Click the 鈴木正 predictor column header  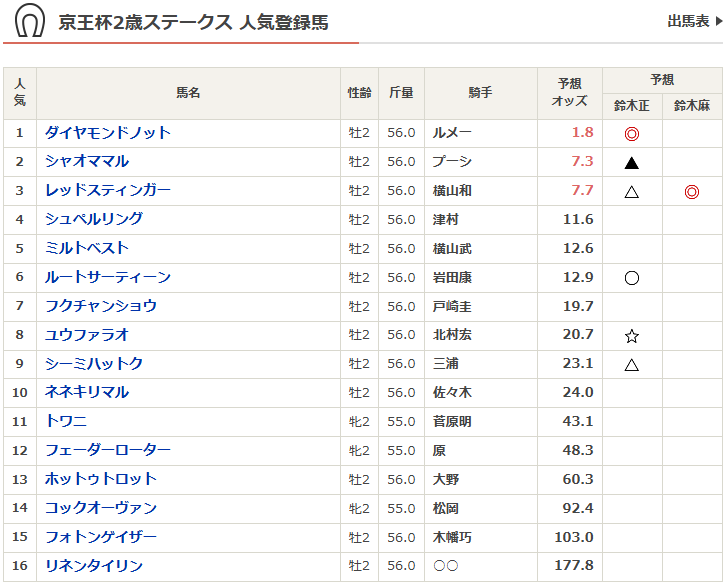point(631,106)
